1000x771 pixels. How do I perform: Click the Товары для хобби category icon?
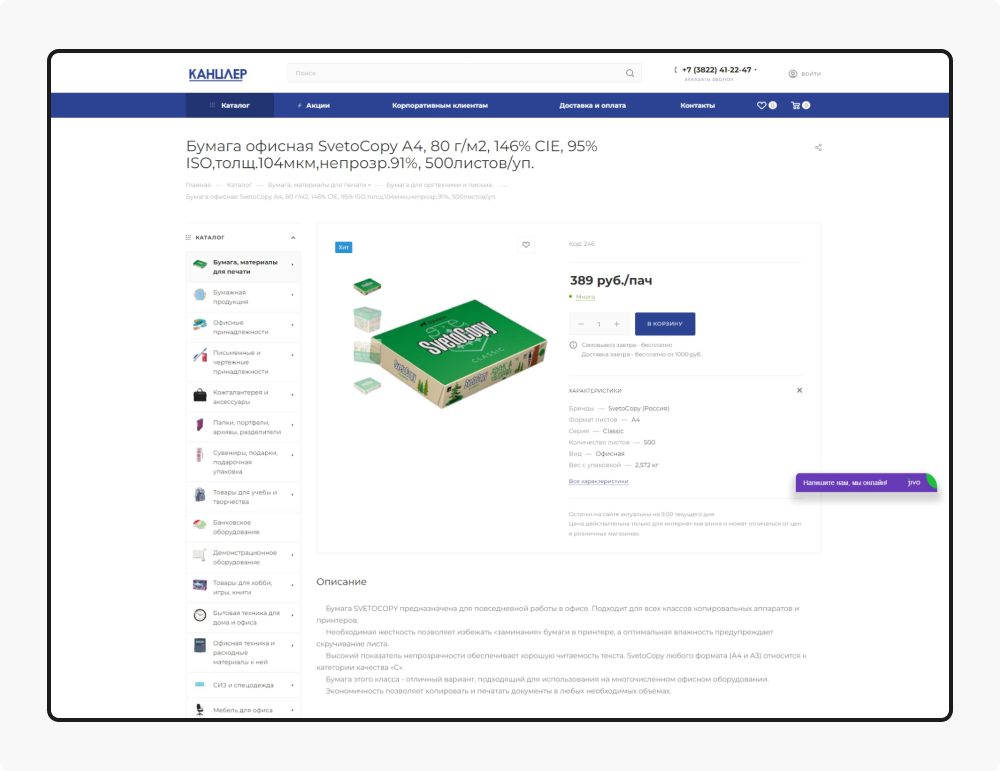point(200,585)
